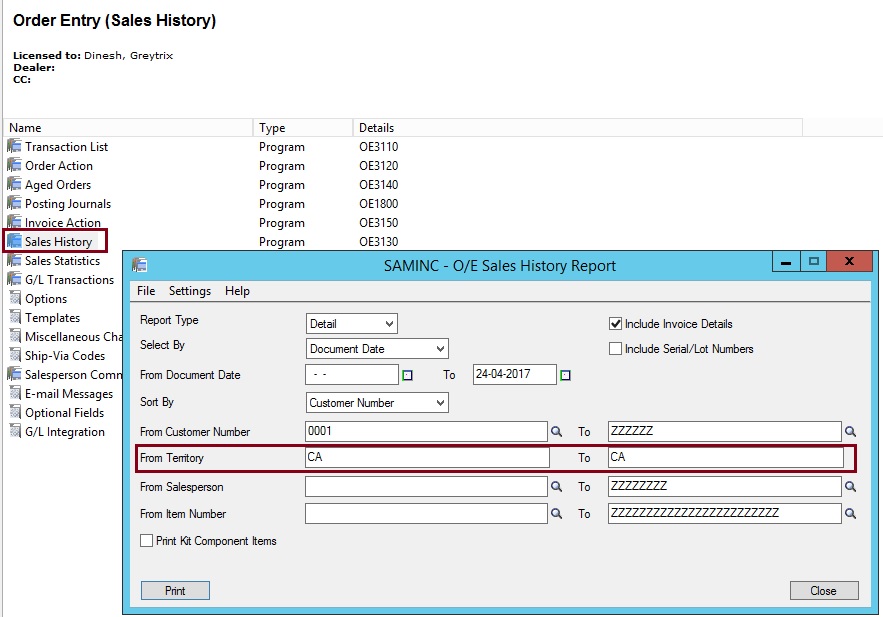Select the Miscellaneous Charges icon

[x=15, y=337]
